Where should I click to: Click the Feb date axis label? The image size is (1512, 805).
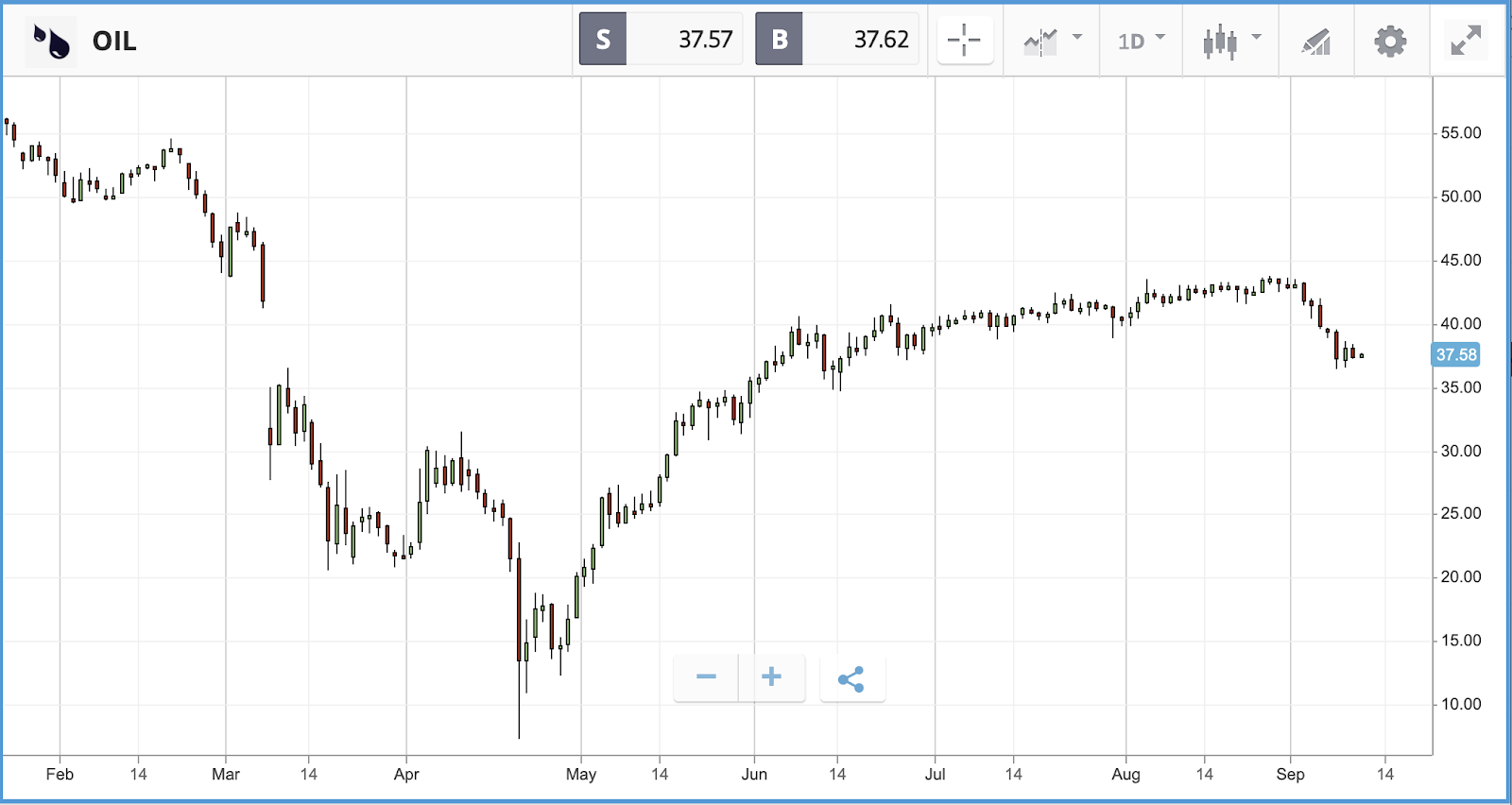click(60, 774)
